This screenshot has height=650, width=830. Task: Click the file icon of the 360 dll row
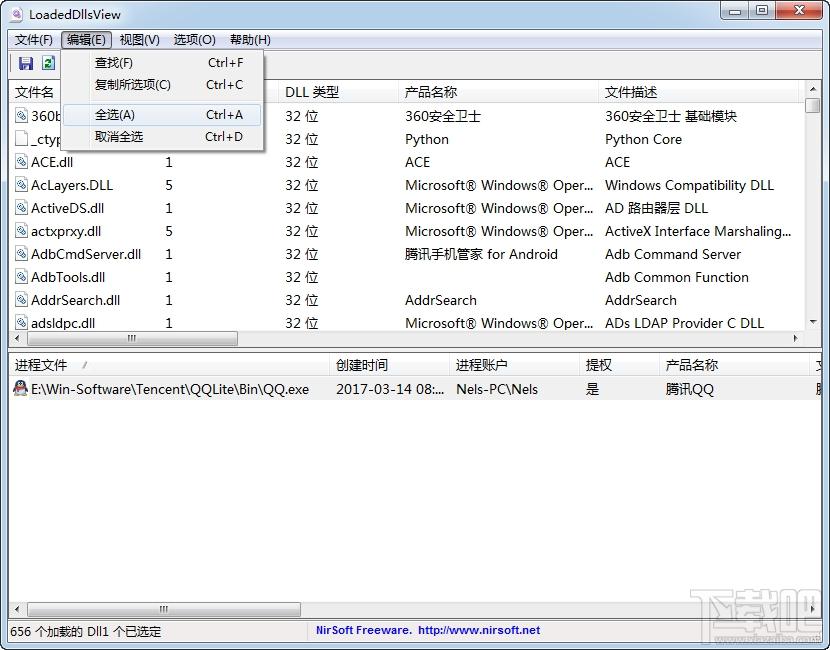[x=21, y=115]
